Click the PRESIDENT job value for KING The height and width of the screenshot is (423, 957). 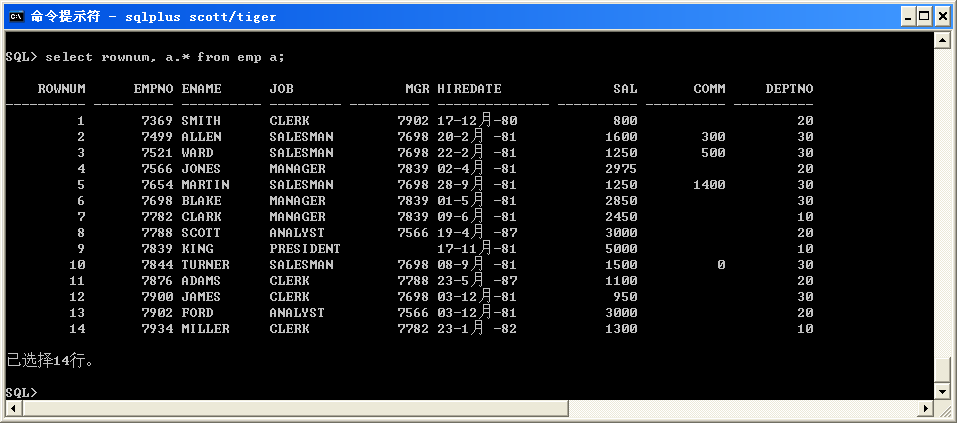305,249
